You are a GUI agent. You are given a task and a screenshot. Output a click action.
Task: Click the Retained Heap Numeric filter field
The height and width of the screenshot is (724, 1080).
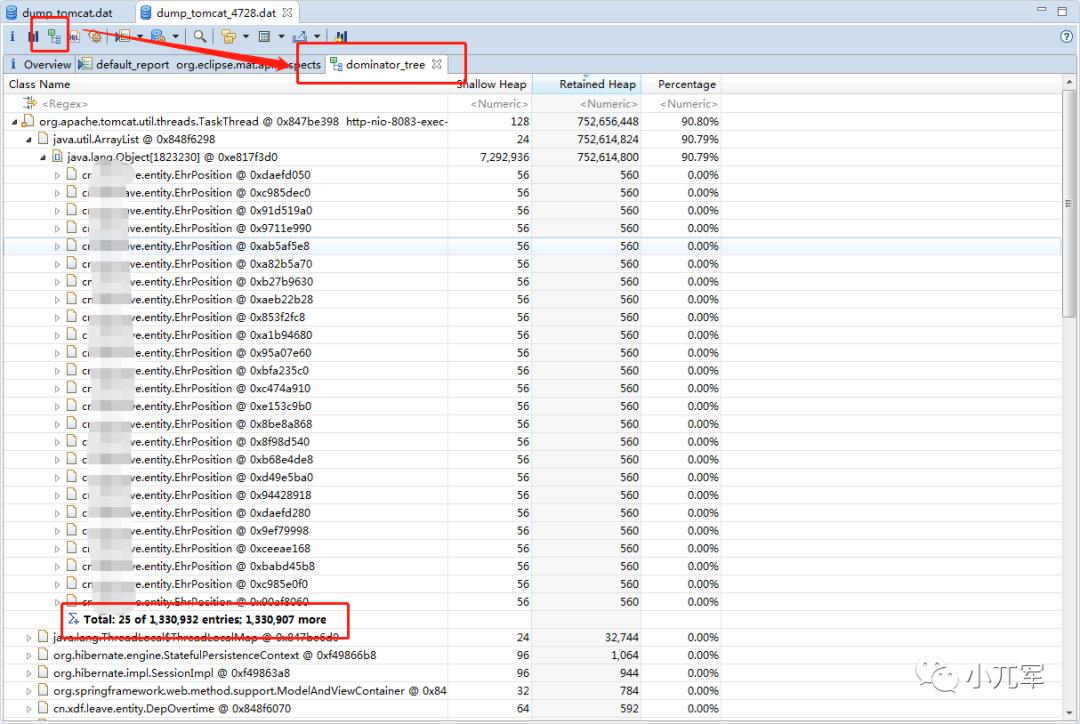(587, 103)
